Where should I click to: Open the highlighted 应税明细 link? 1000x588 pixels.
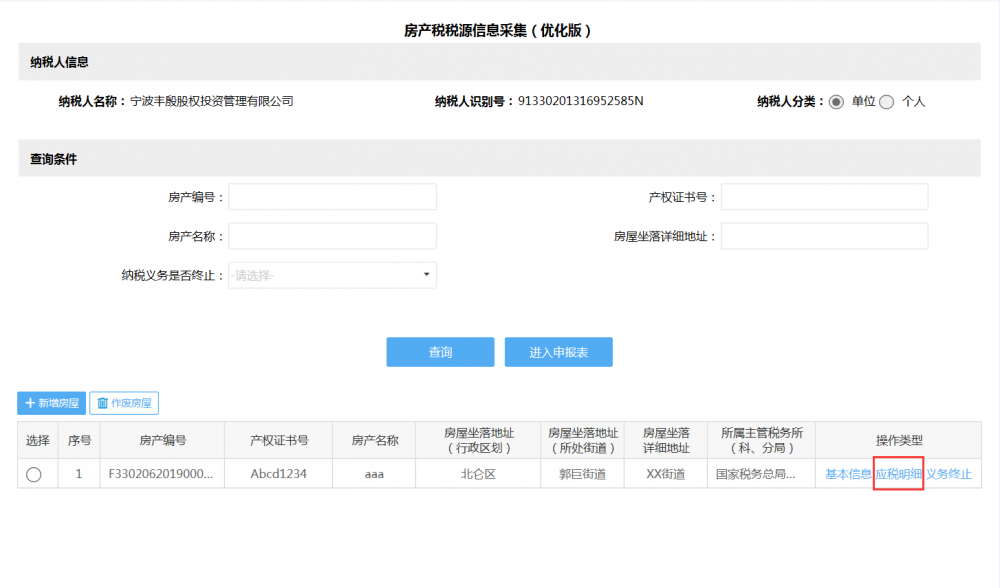click(897, 474)
